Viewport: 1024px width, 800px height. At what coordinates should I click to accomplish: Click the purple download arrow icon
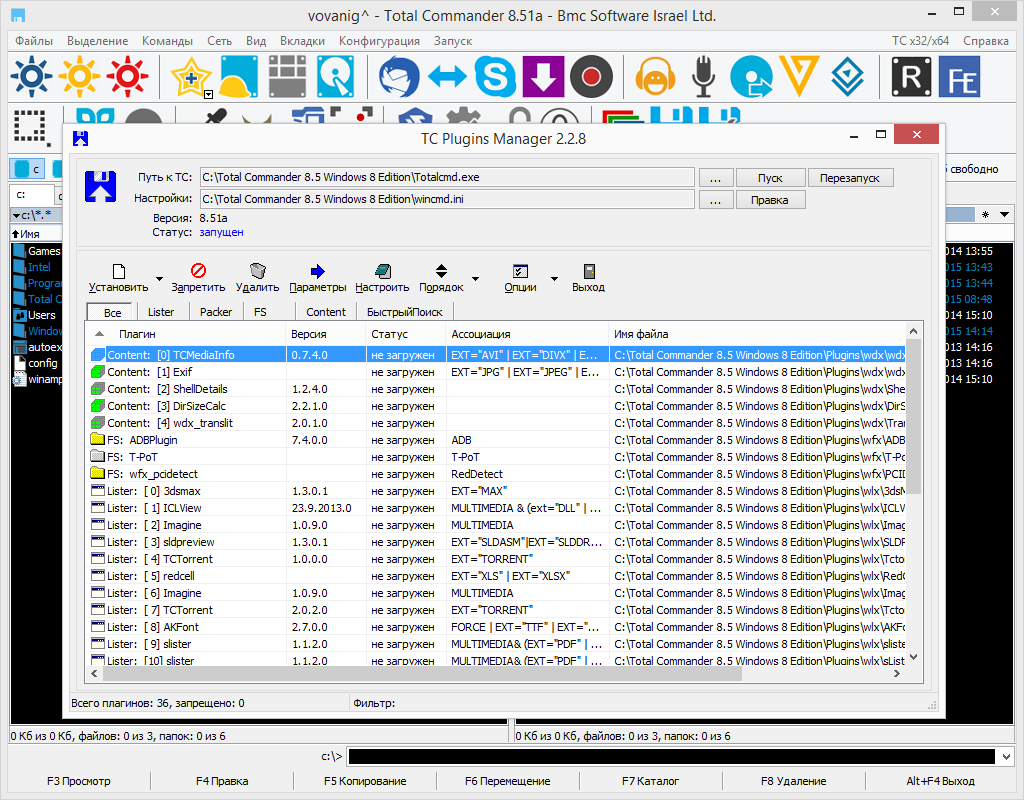pyautogui.click(x=543, y=77)
